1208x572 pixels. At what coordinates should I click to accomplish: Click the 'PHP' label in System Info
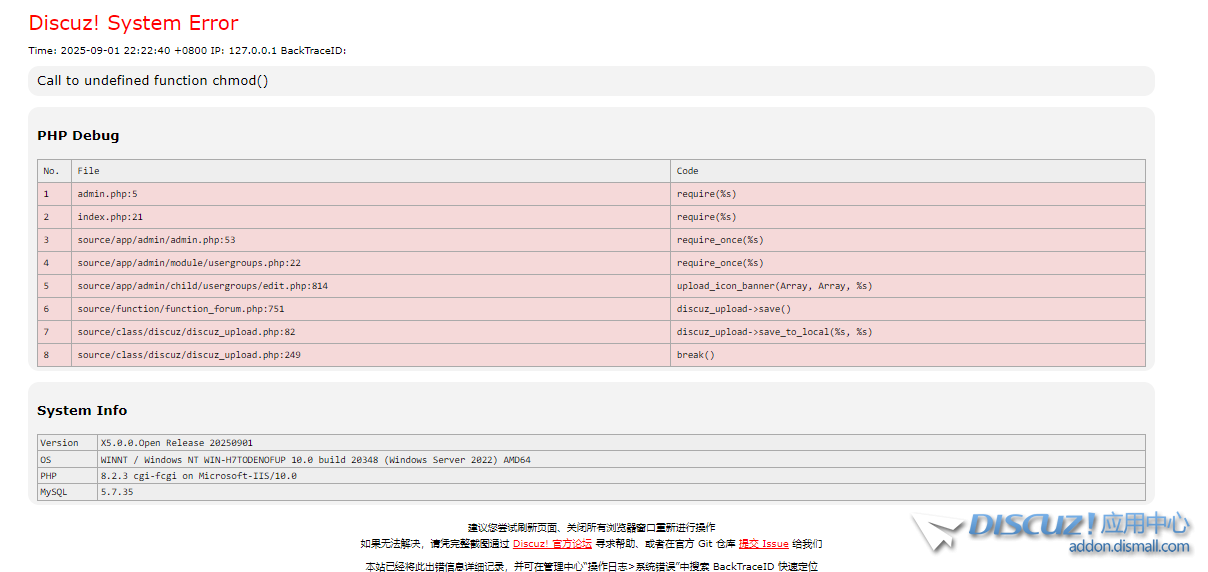click(x=67, y=476)
